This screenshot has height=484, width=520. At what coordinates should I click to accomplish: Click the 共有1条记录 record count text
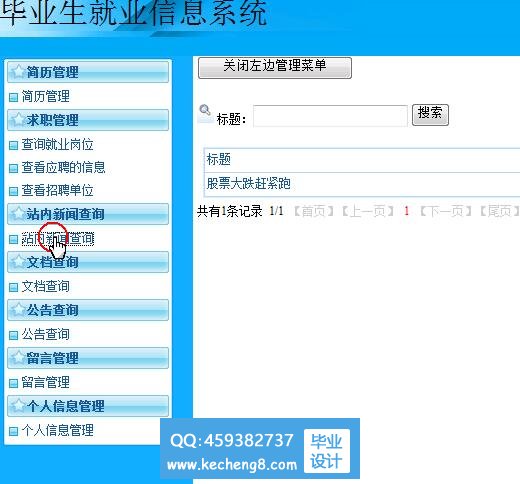(230, 211)
